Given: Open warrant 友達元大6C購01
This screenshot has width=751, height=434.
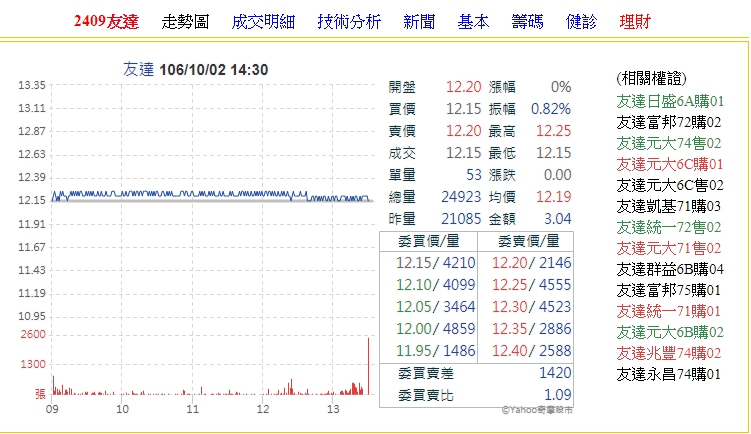Looking at the screenshot, I should (669, 163).
